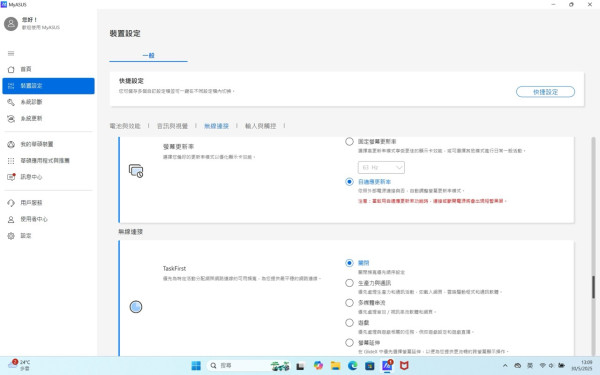Switch to the 一般 tab
The width and height of the screenshot is (600, 375).
(148, 55)
